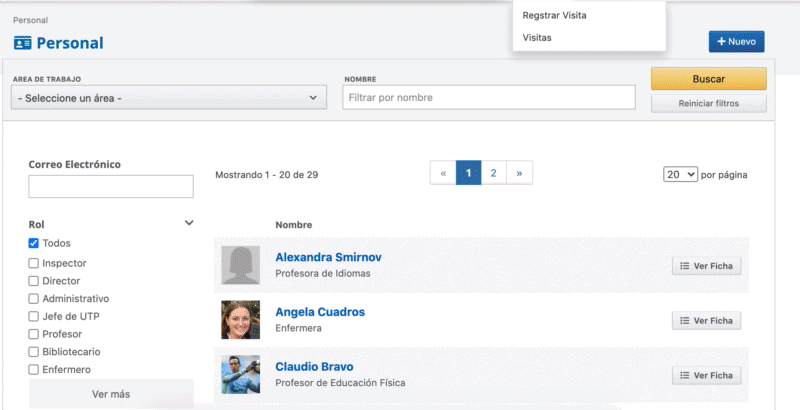Open the Área de Trabajo dropdown
Screen dimensions: 800x410
point(168,98)
